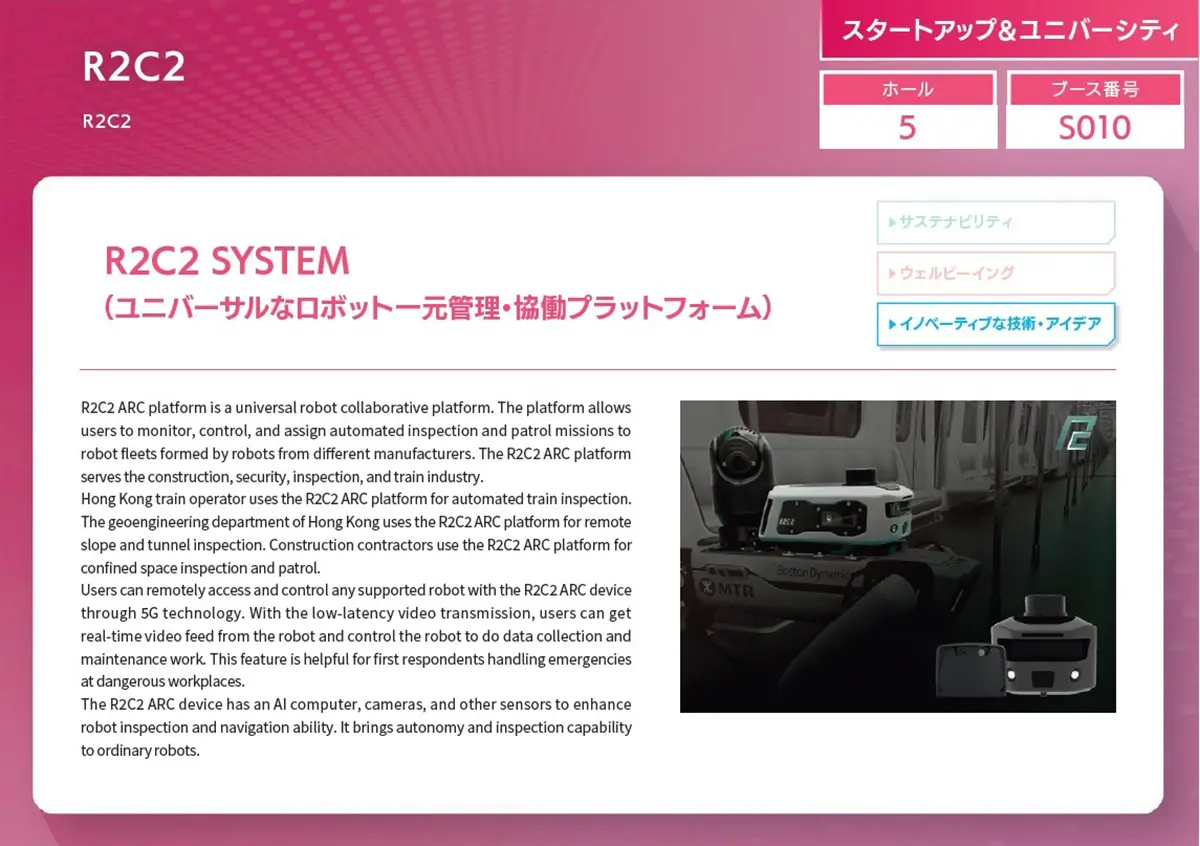The height and width of the screenshot is (846, 1200).
Task: Click the ホール label header
Action: tap(907, 89)
